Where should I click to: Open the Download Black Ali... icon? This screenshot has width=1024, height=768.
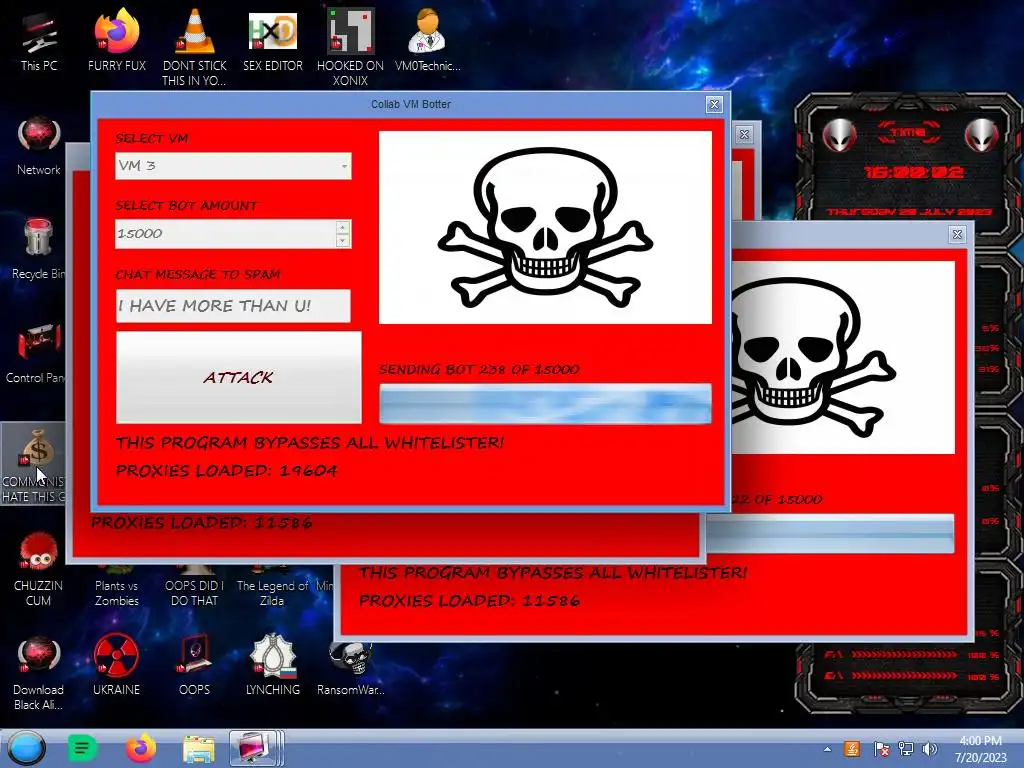39,673
